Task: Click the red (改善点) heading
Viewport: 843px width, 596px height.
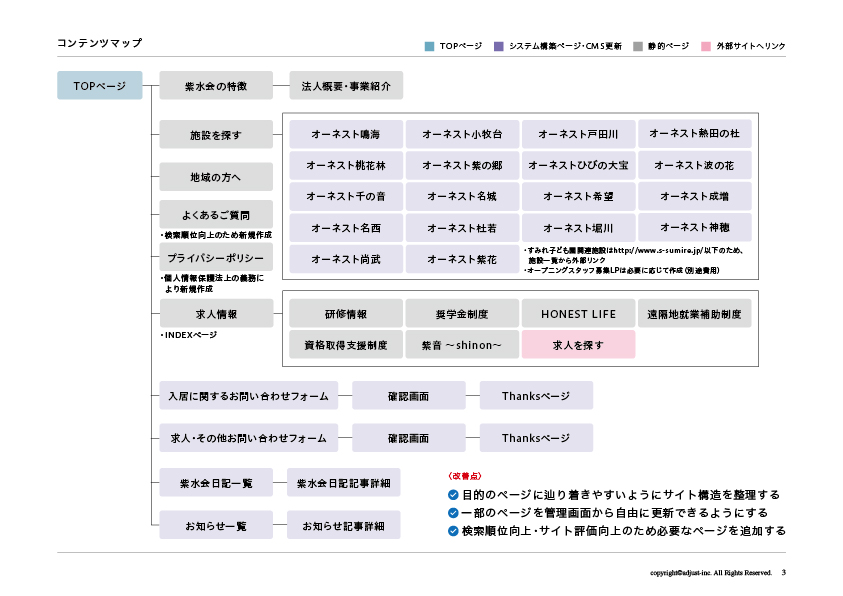Action: (x=465, y=476)
